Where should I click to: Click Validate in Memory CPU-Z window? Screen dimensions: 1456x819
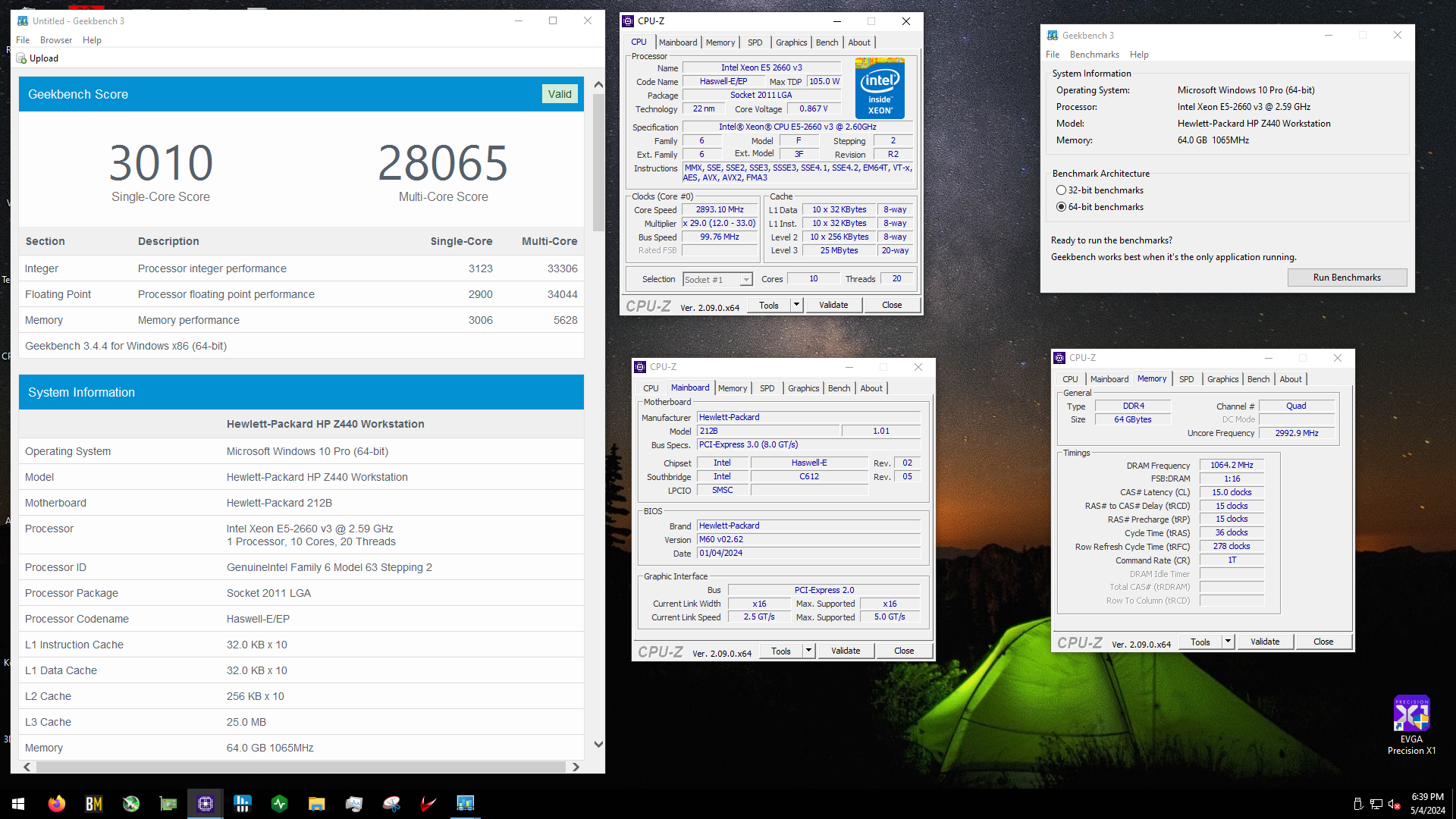[1265, 642]
